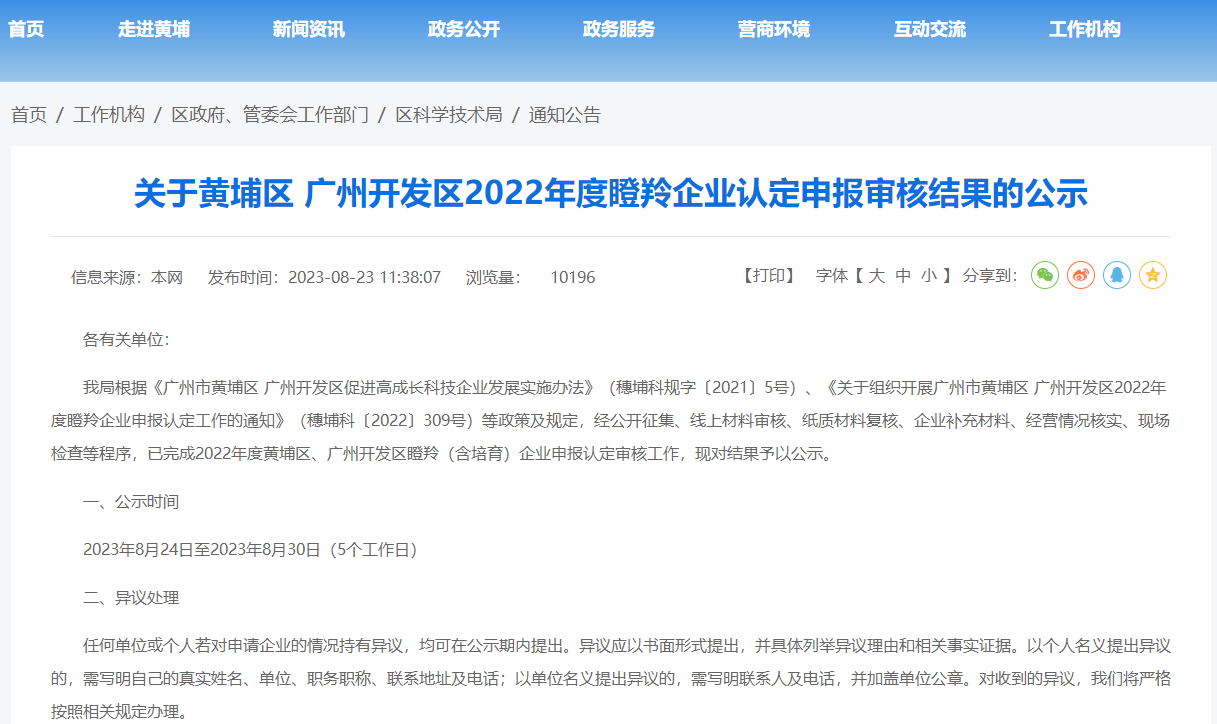Go to 工作机构 in breadcrumb

(x=109, y=115)
